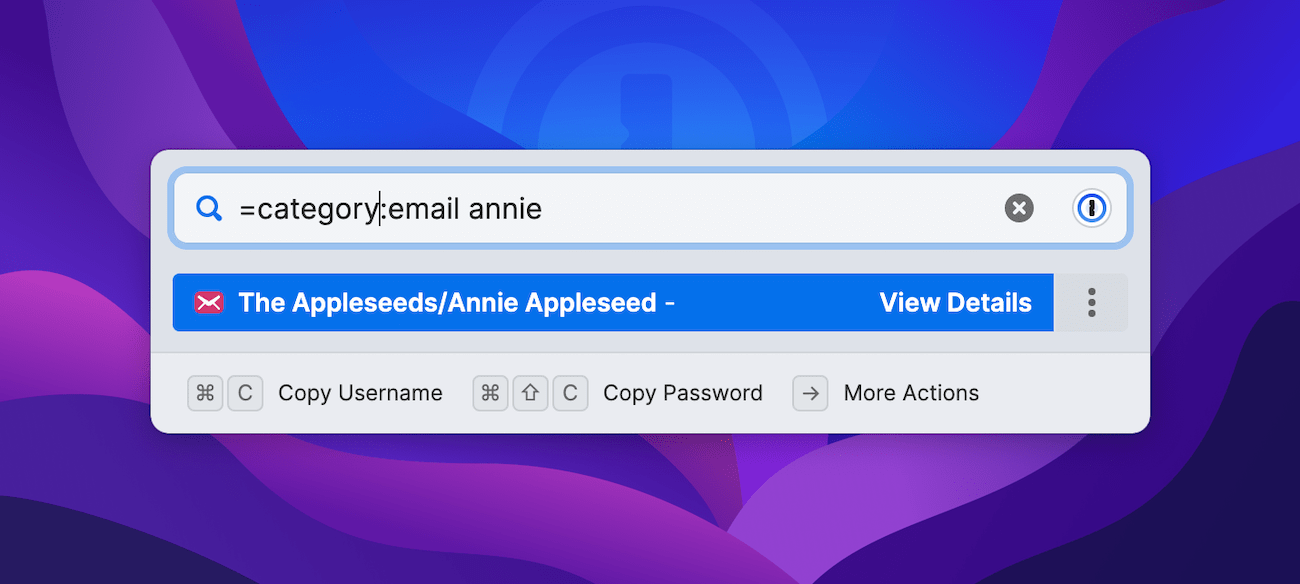Click the shift key icon in Copy Password shortcut
Image resolution: width=1300 pixels, height=584 pixels.
(530, 393)
